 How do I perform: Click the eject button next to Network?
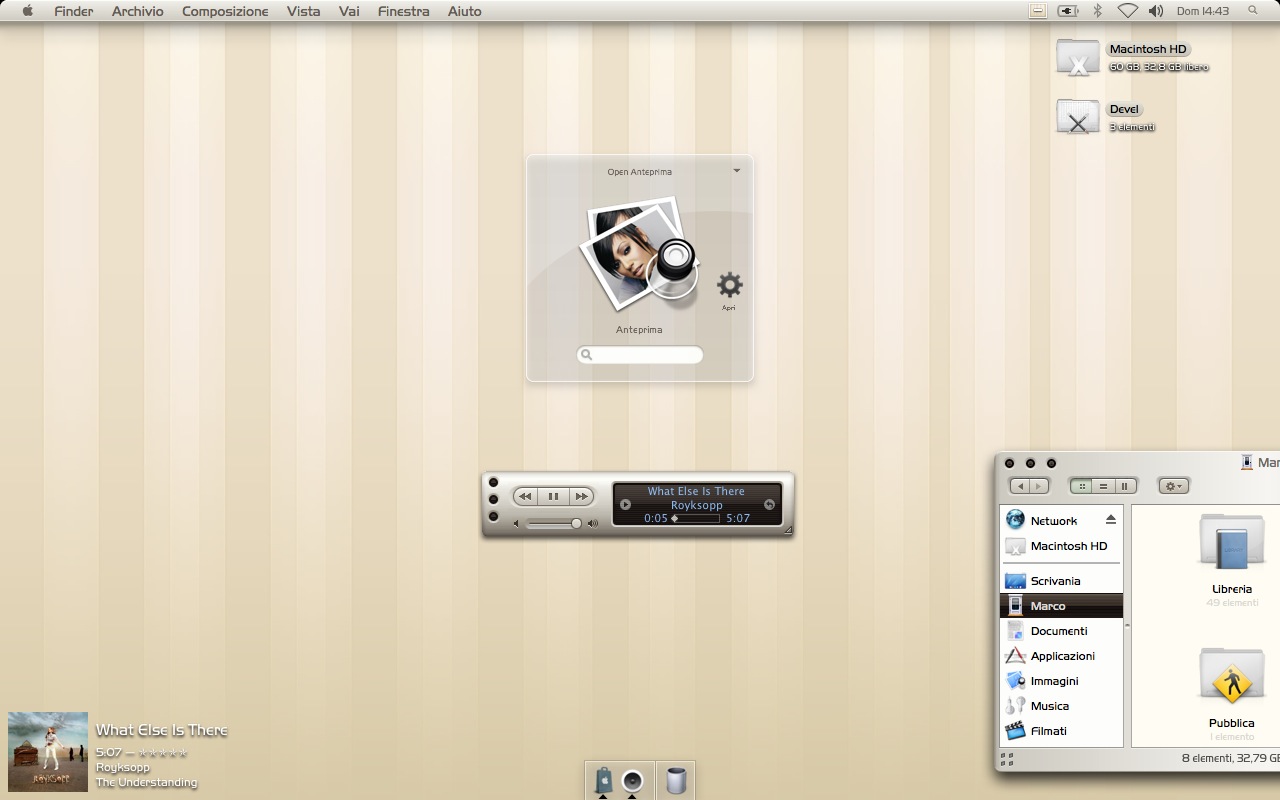pyautogui.click(x=1110, y=520)
